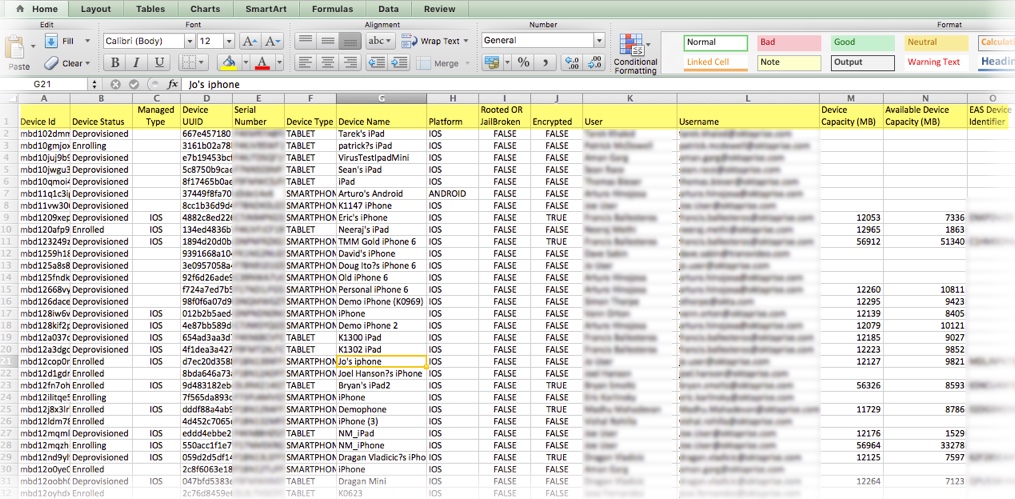The height and width of the screenshot is (499, 1015).
Task: Increase font size with larger A icon
Action: click(x=248, y=41)
